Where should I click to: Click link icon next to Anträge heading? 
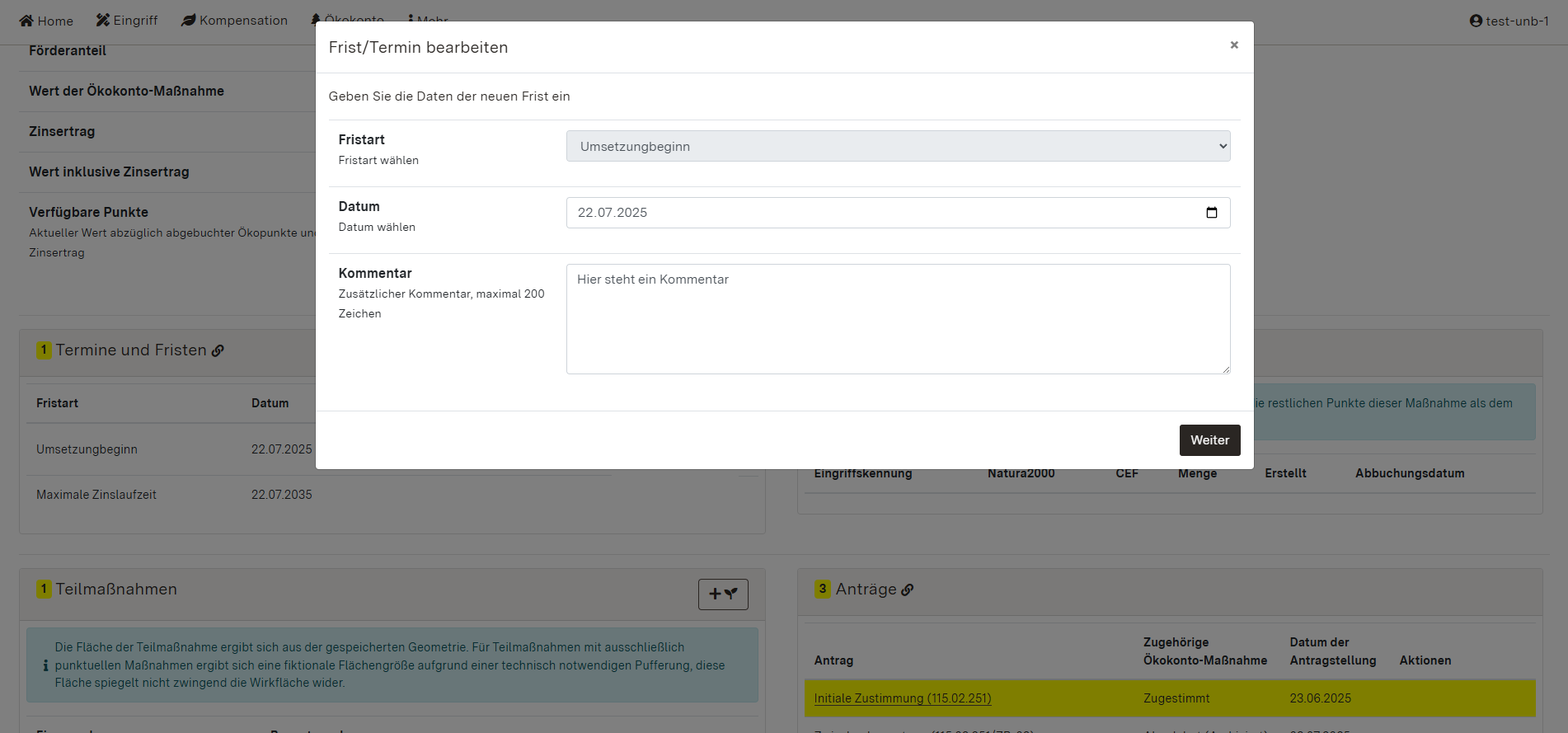coord(908,590)
